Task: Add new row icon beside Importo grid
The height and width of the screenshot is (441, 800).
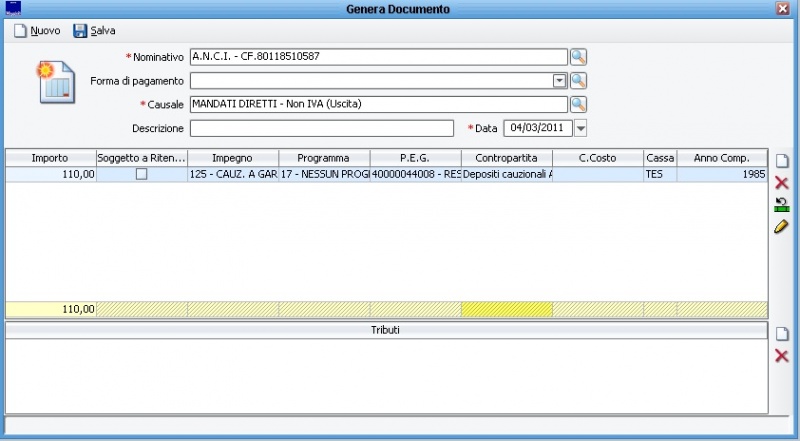Action: (x=782, y=161)
